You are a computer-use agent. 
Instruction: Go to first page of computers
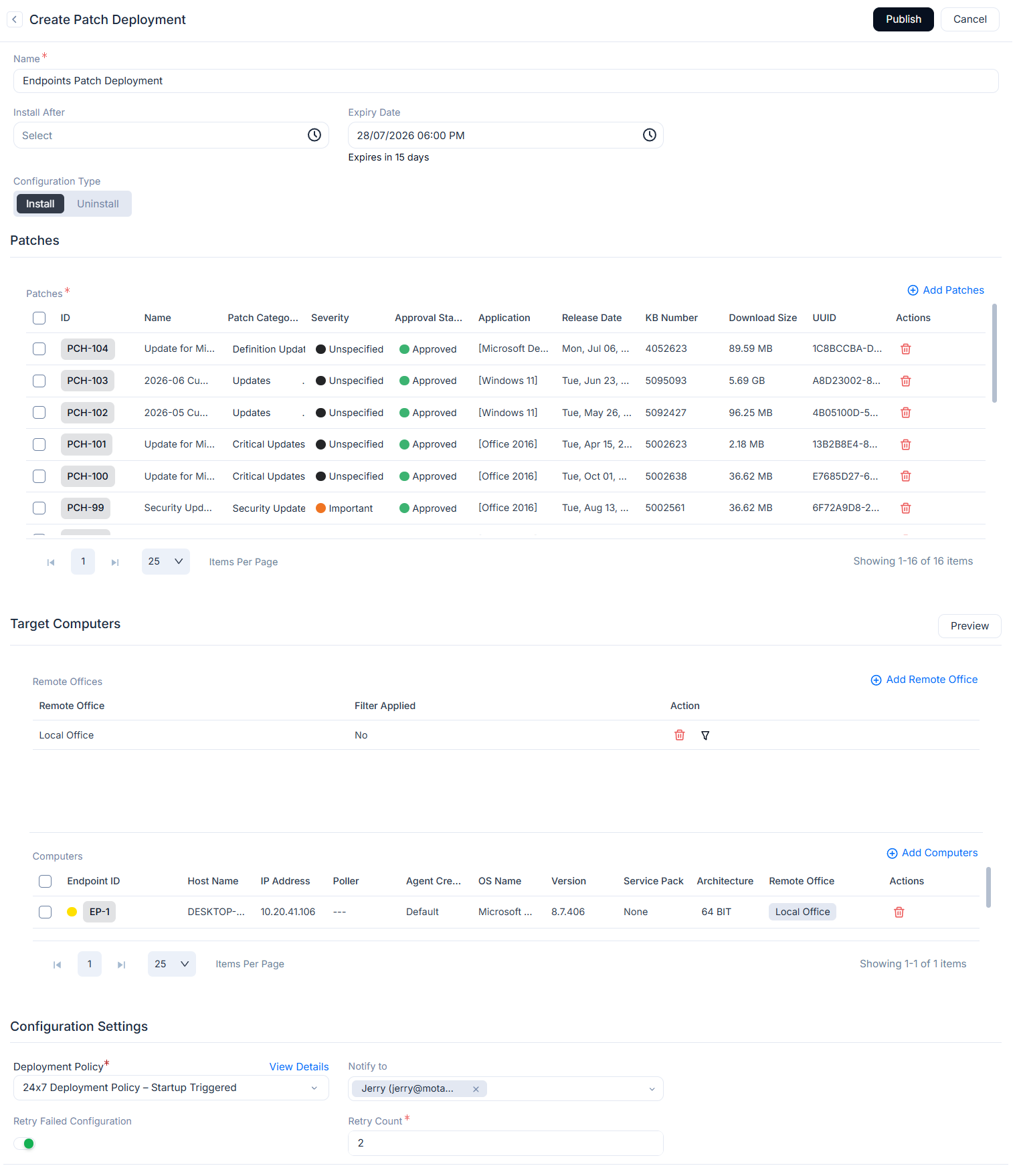pyautogui.click(x=58, y=965)
